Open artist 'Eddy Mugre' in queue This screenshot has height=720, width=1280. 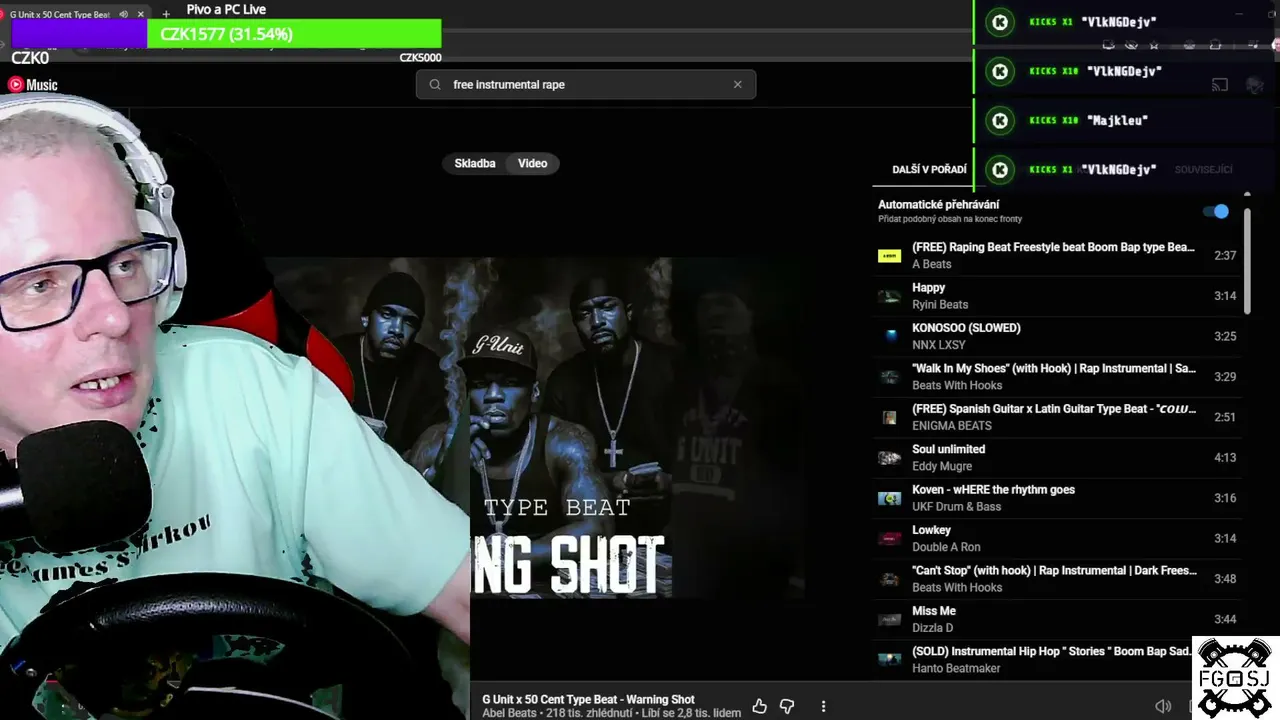[942, 467]
